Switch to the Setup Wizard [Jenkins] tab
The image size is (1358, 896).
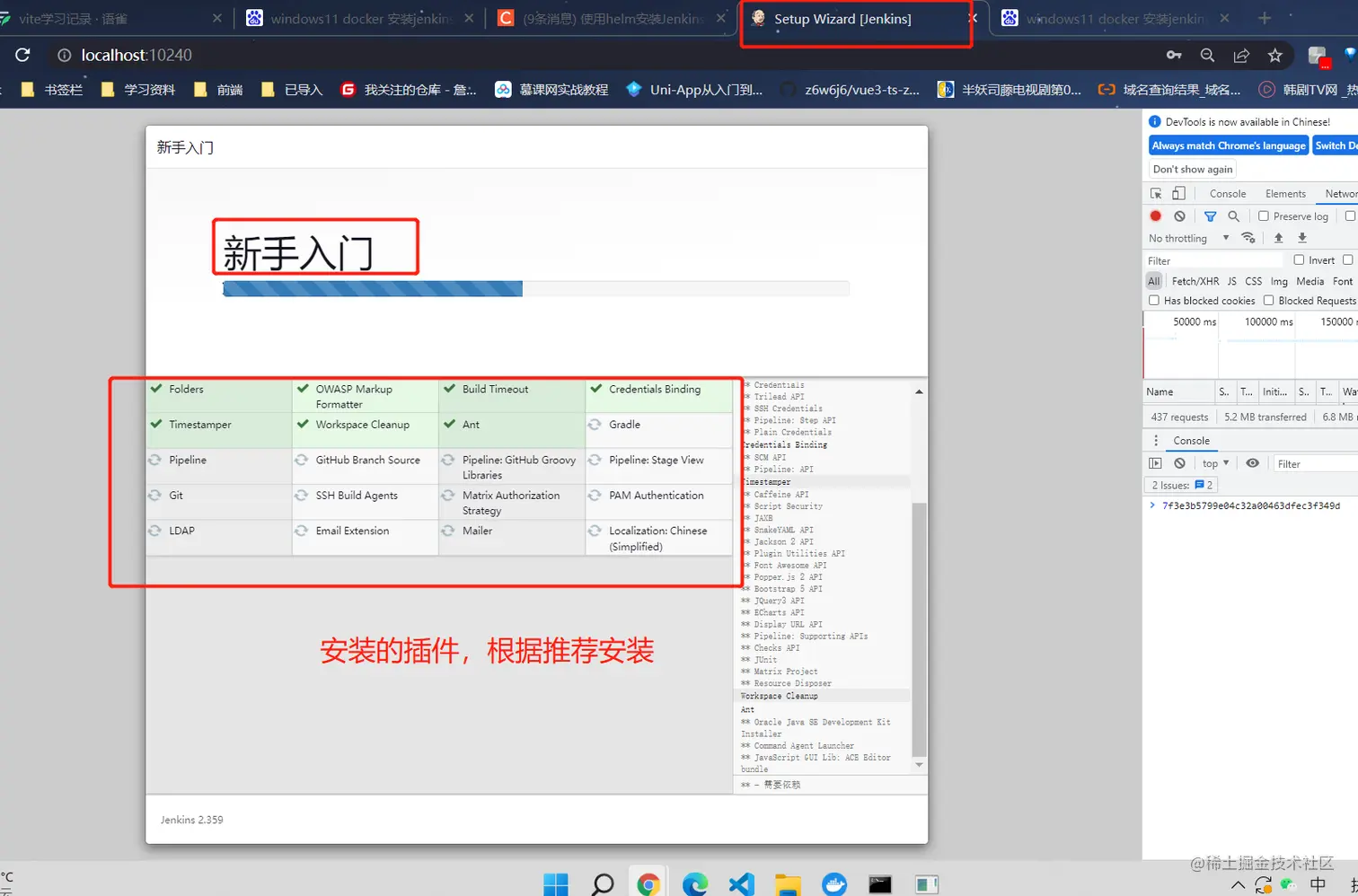coord(842,19)
